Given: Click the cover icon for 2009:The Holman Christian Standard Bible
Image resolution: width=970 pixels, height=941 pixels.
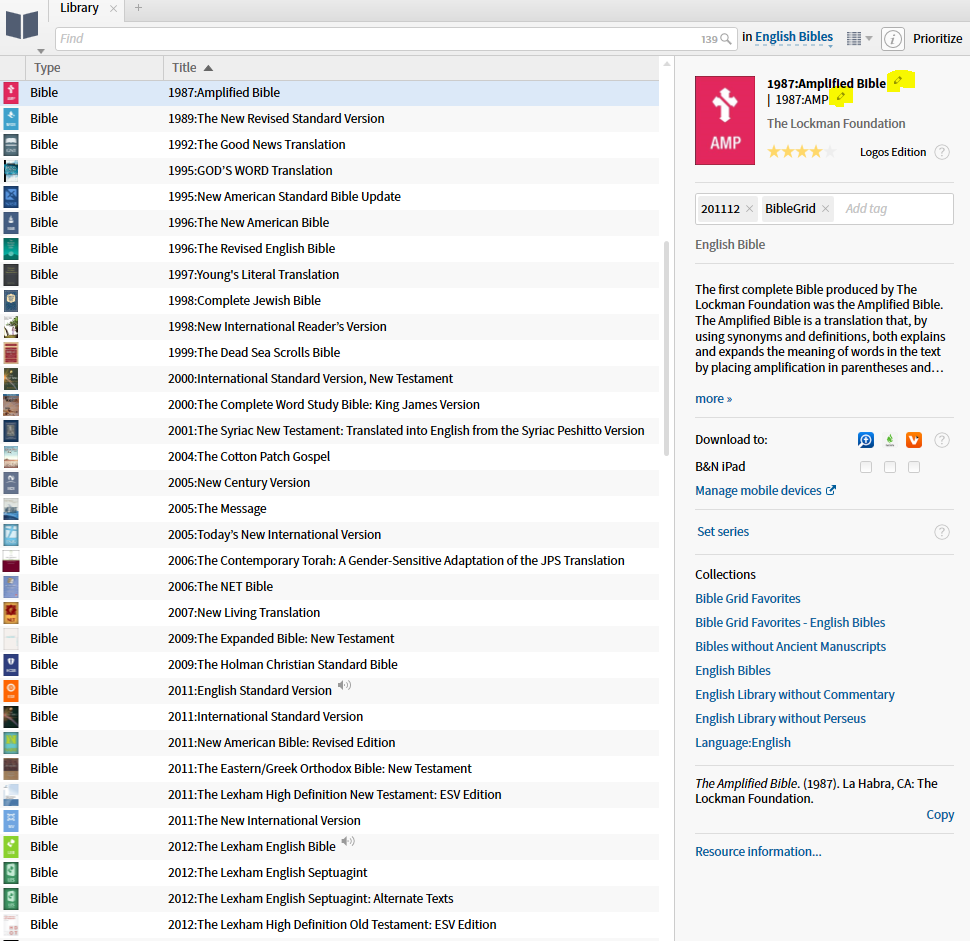Looking at the screenshot, I should click(11, 664).
